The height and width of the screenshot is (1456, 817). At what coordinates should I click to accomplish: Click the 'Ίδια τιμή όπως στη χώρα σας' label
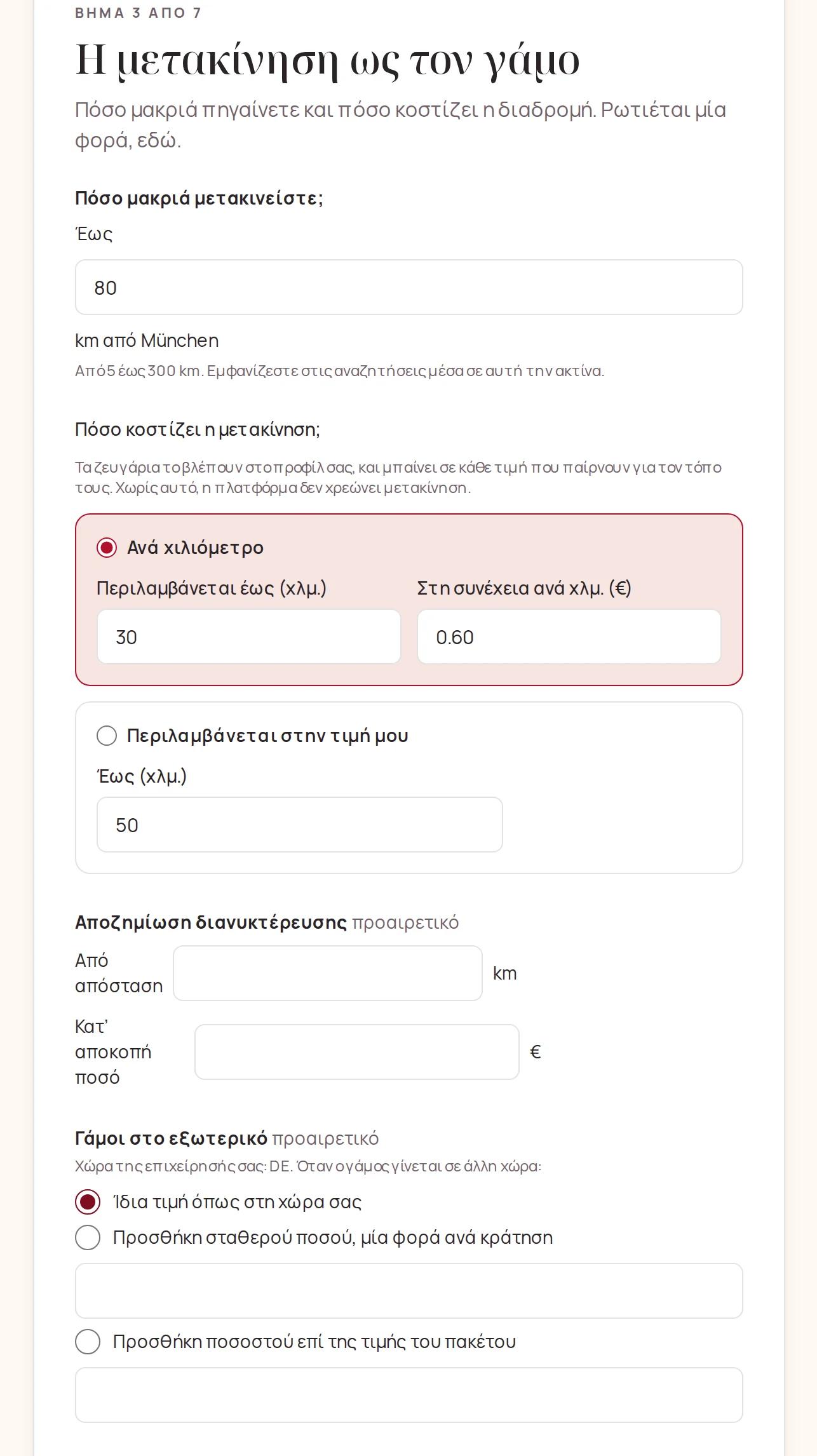(237, 1202)
